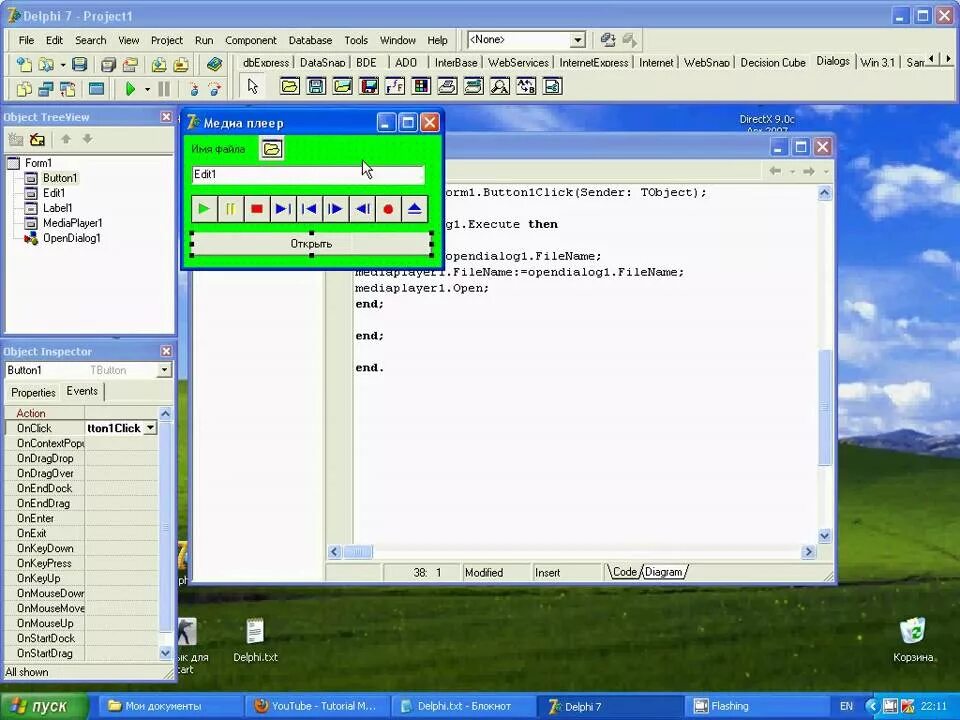Click the code editor horizontal scrollbar thumb
Image resolution: width=960 pixels, height=720 pixels.
tap(358, 552)
